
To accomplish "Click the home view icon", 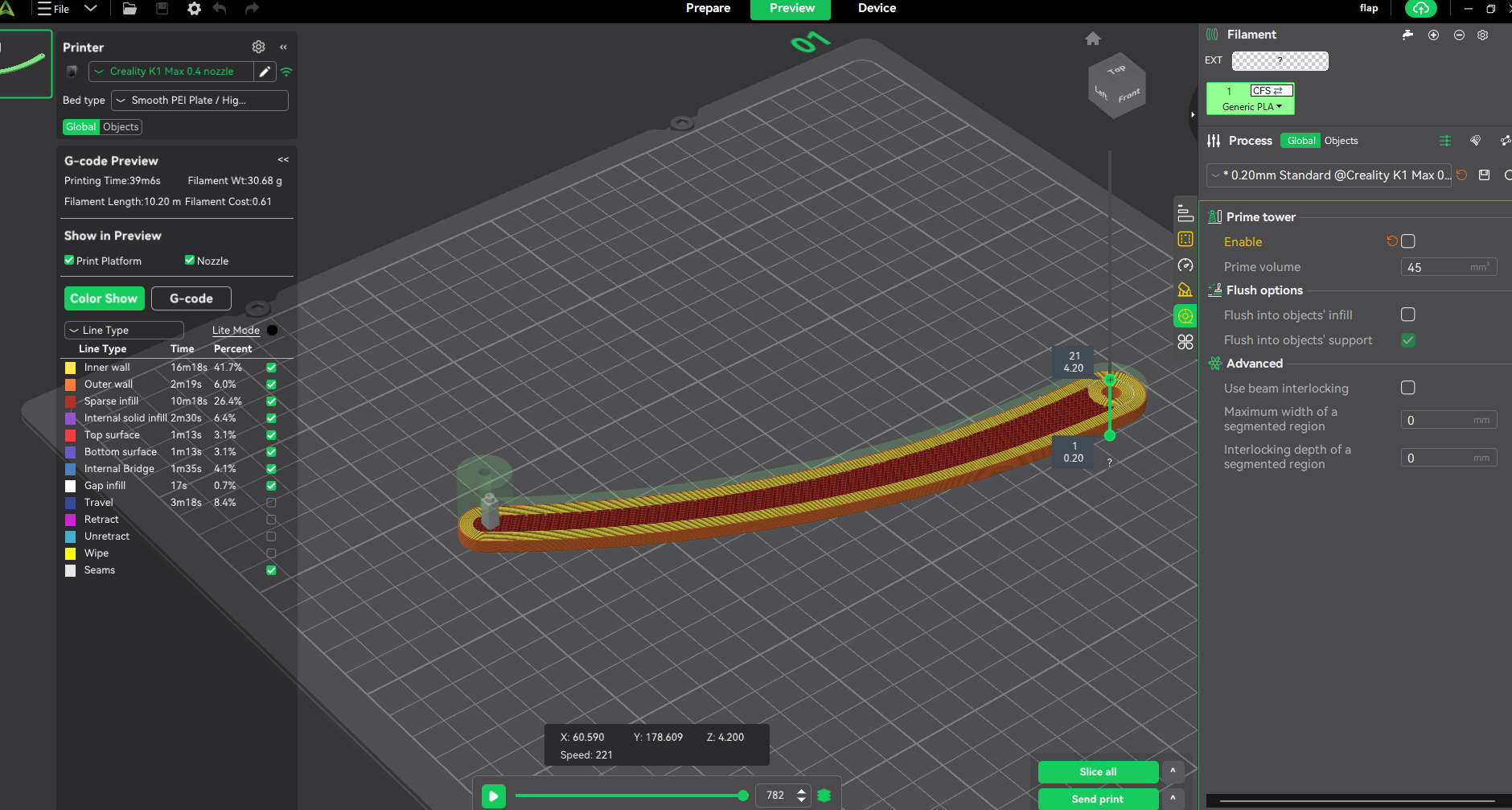I will [1092, 39].
